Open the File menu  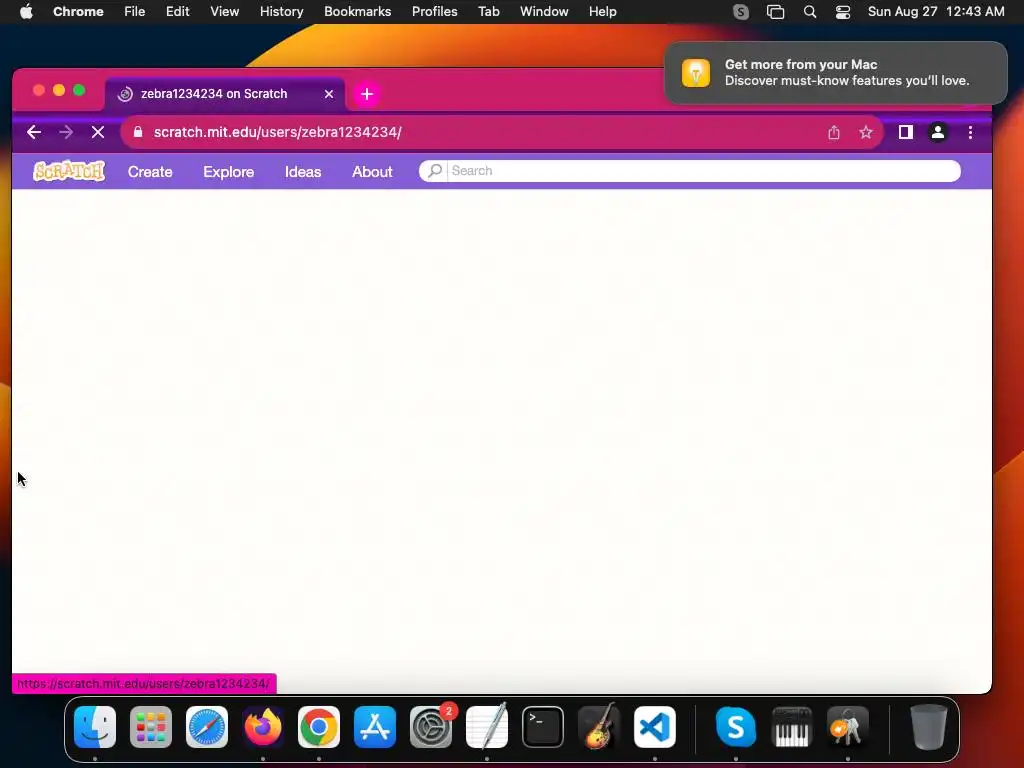[135, 12]
